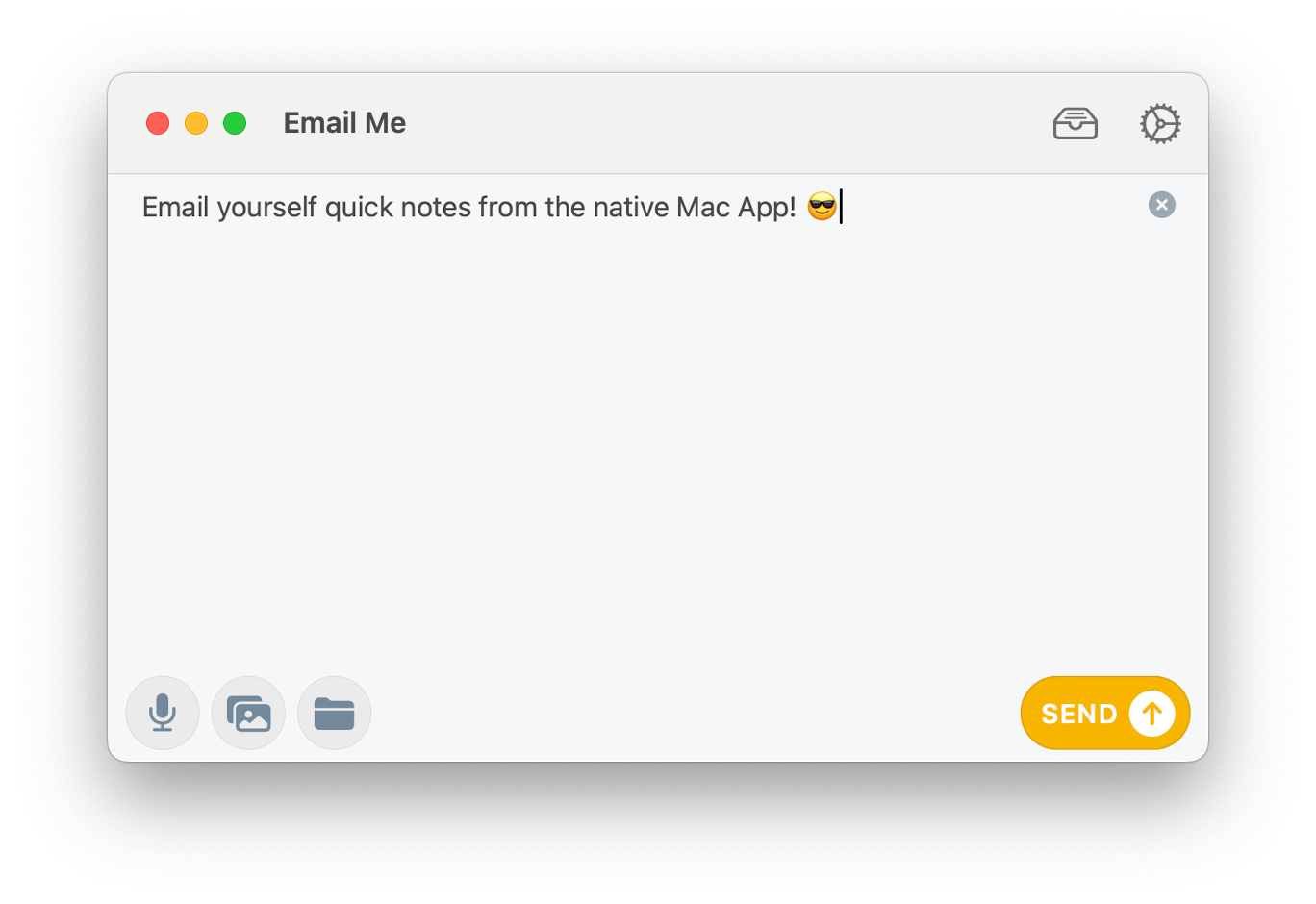Screen dimensions: 1316x904
Task: Click the Email Me title text
Action: click(x=344, y=123)
